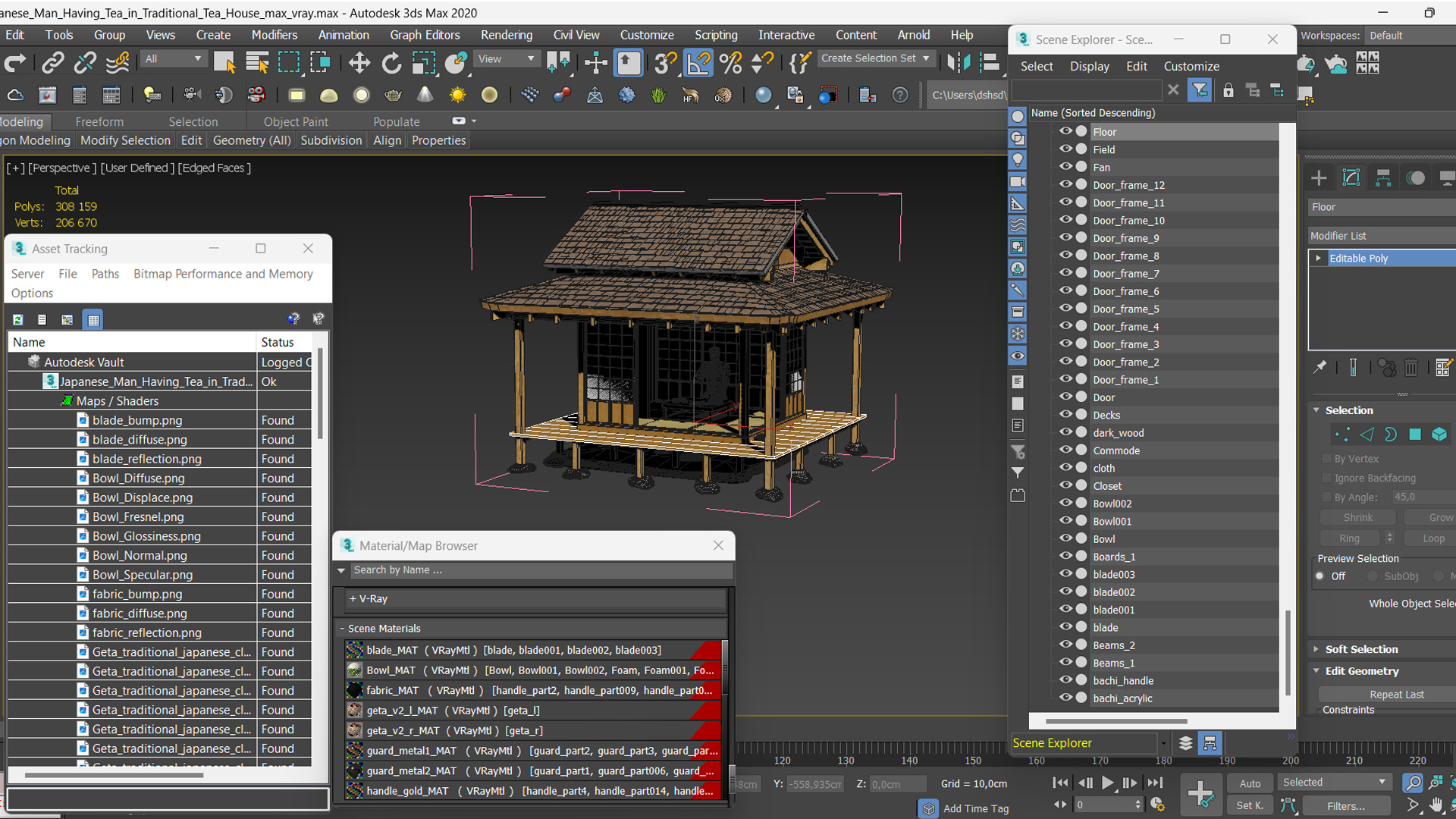This screenshot has height=819, width=1456.
Task: Click the Auto key button
Action: [1250, 783]
